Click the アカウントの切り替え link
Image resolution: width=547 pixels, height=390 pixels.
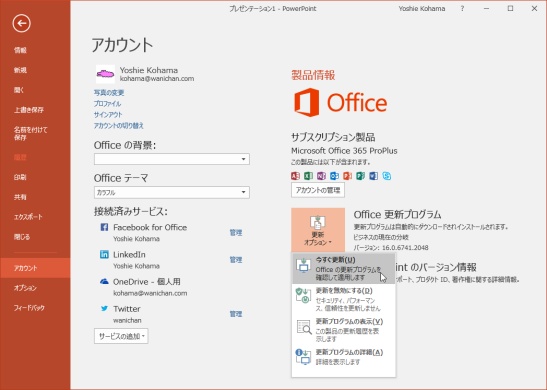(119, 125)
